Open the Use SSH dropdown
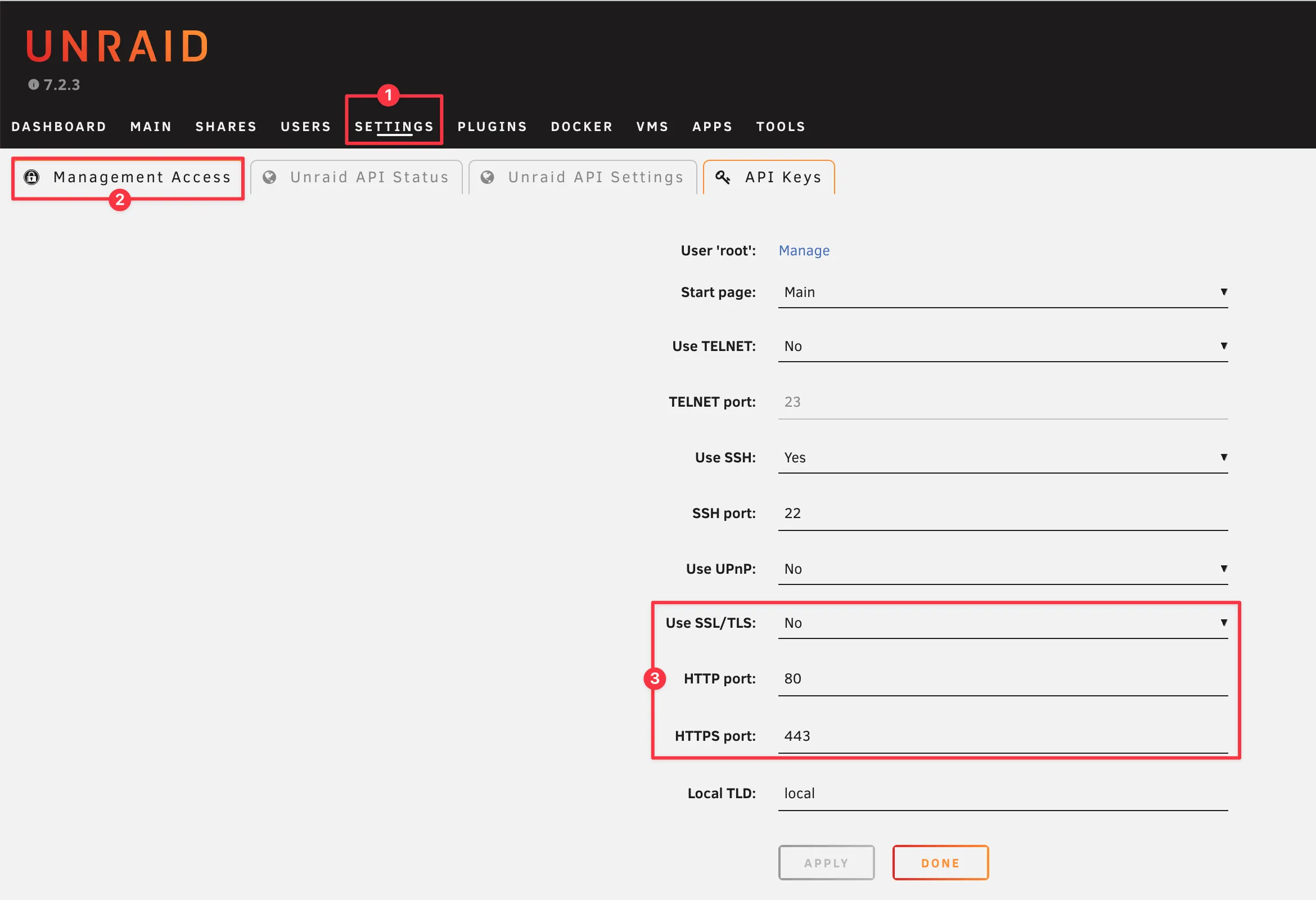 (1003, 458)
